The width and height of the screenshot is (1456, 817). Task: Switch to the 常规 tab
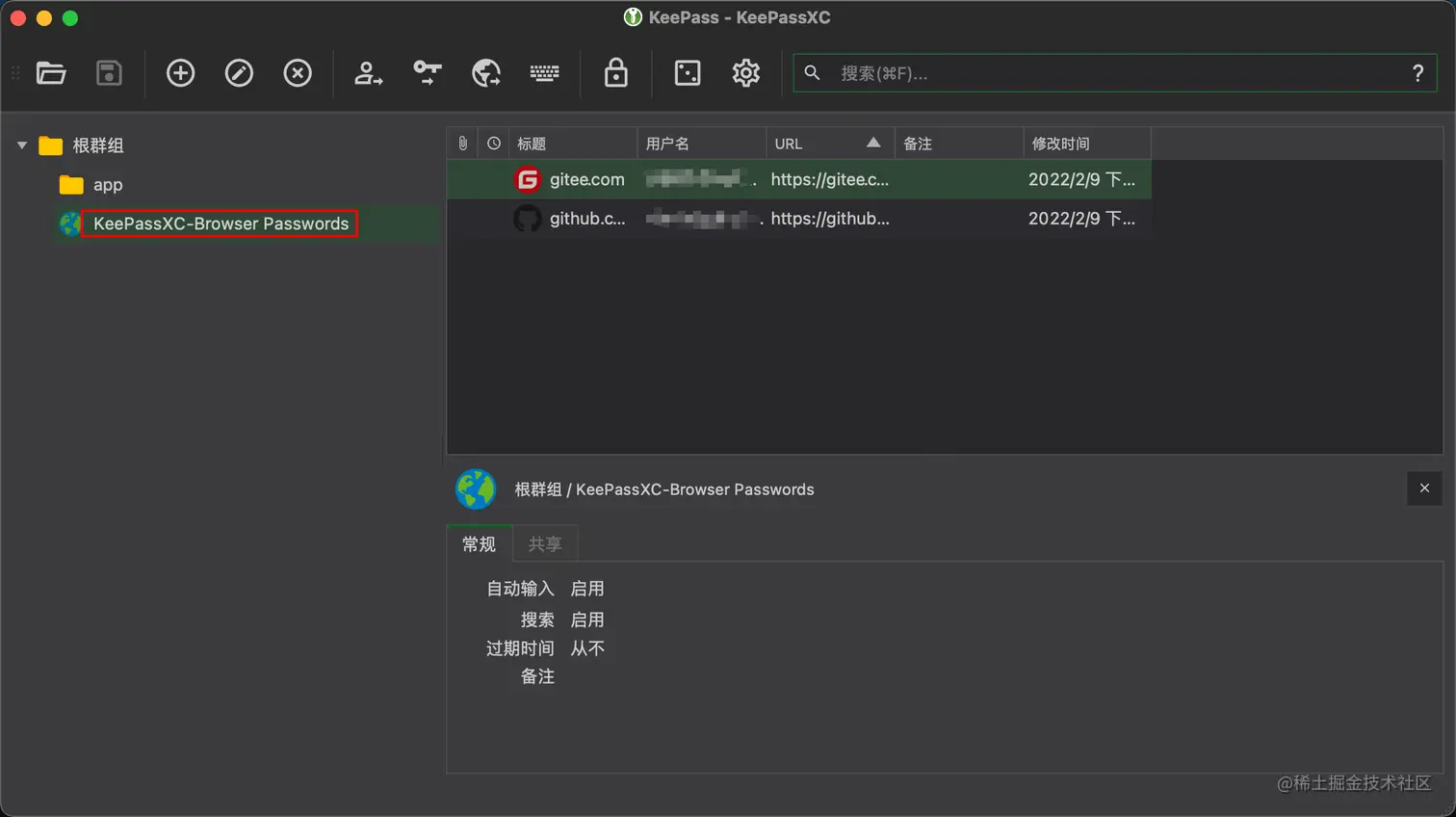click(x=479, y=544)
